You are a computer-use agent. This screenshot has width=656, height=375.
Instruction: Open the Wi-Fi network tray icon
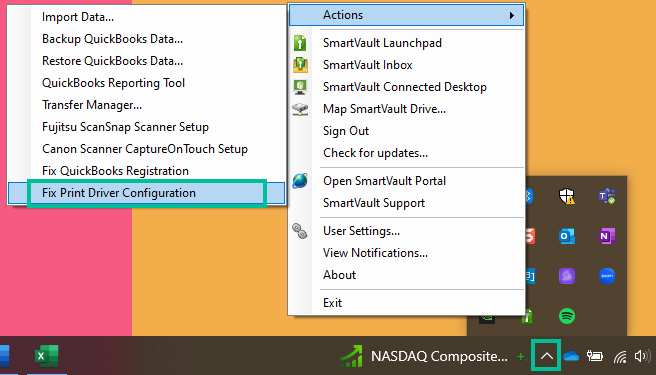click(620, 357)
